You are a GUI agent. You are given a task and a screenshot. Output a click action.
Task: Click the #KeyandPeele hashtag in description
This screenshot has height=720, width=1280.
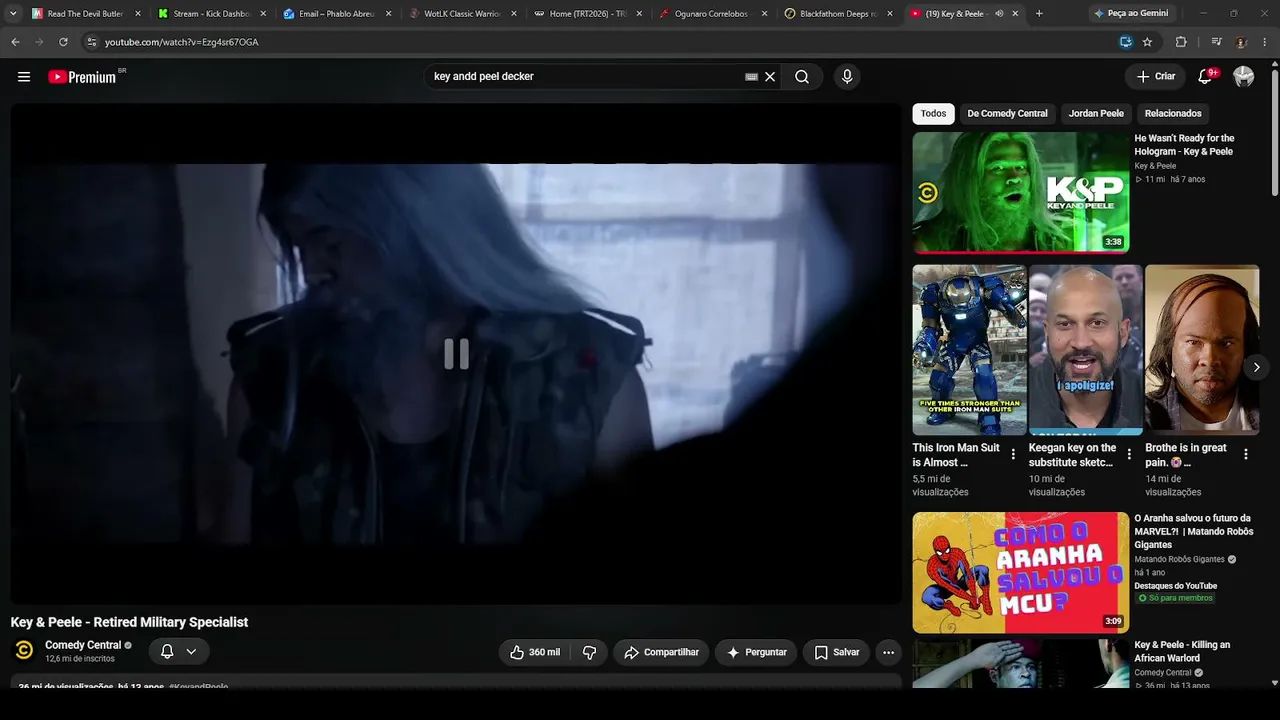tap(198, 687)
